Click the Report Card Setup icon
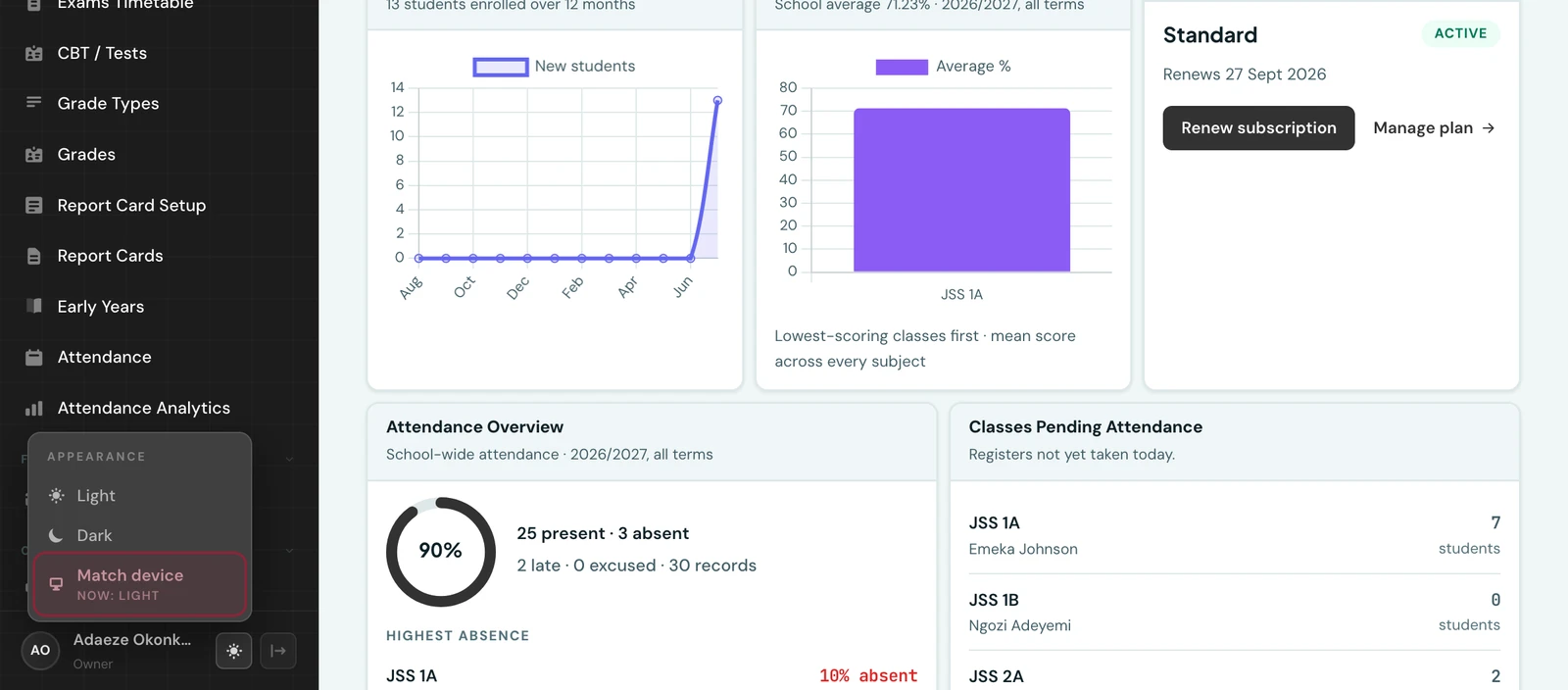Screen dimensions: 1568x690 (x=34, y=205)
